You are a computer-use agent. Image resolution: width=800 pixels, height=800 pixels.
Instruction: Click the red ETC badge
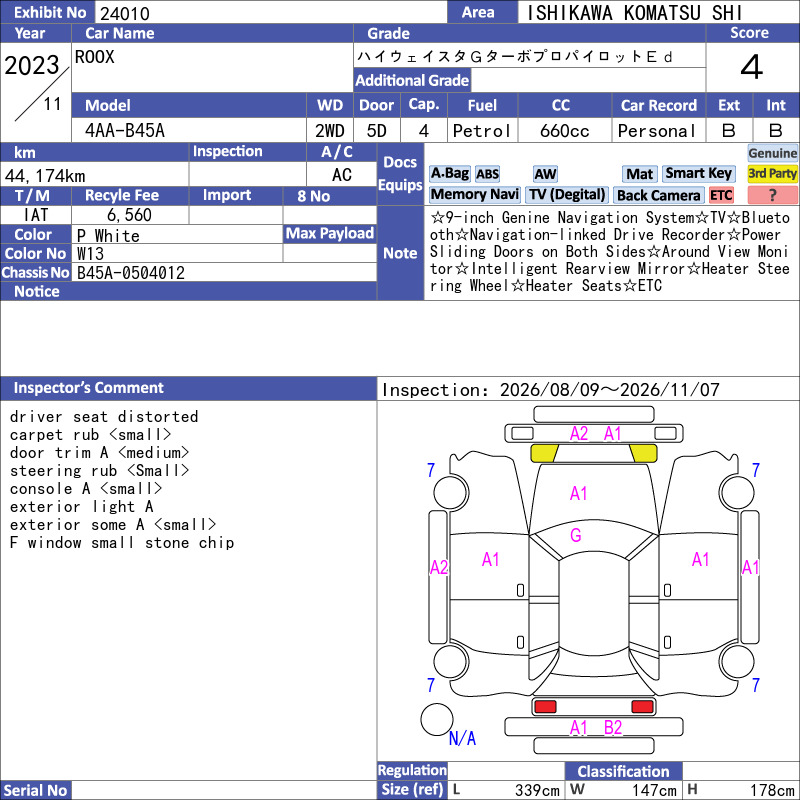(x=721, y=195)
